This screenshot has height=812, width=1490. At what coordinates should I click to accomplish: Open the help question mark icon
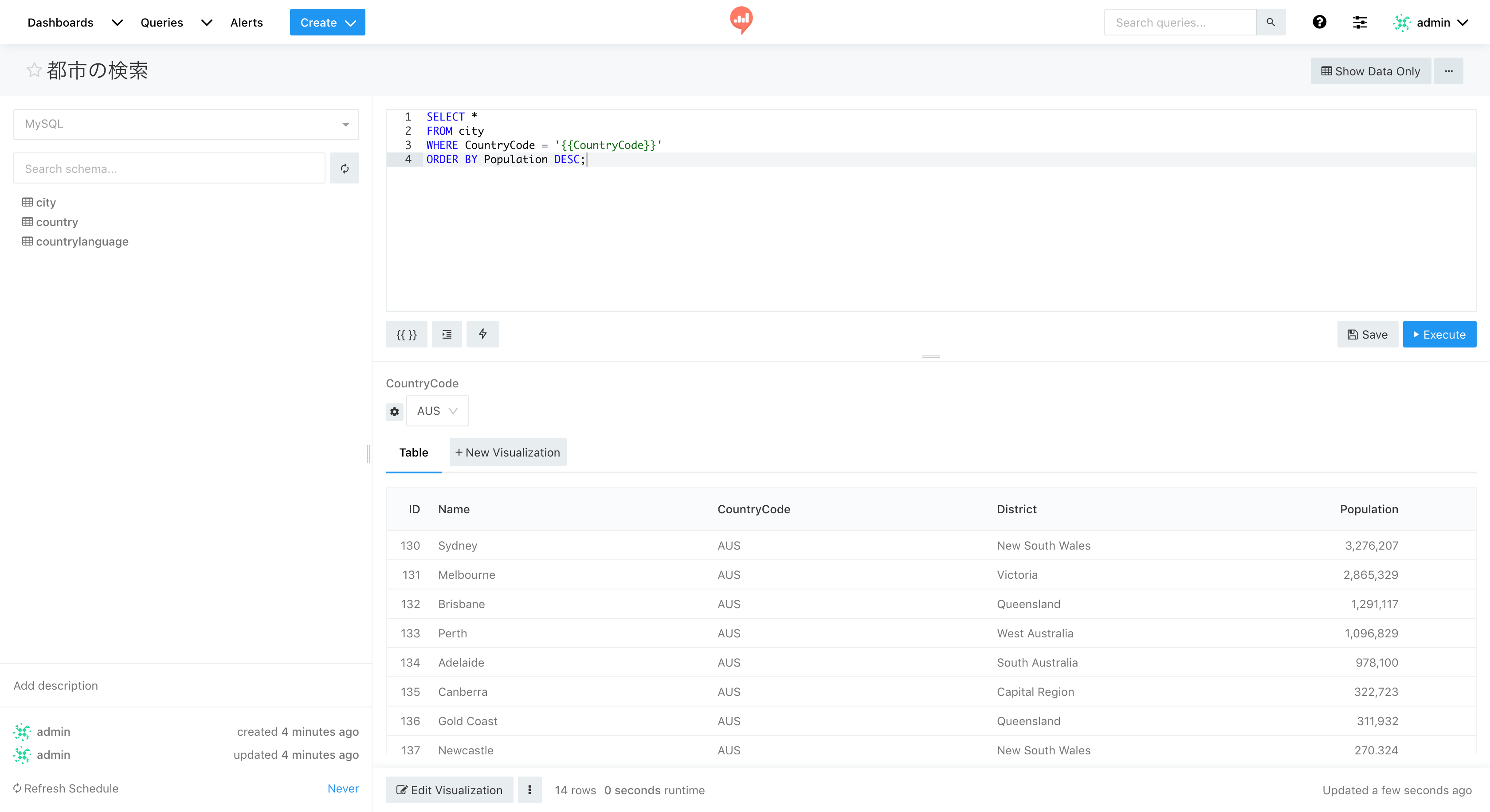(x=1319, y=22)
